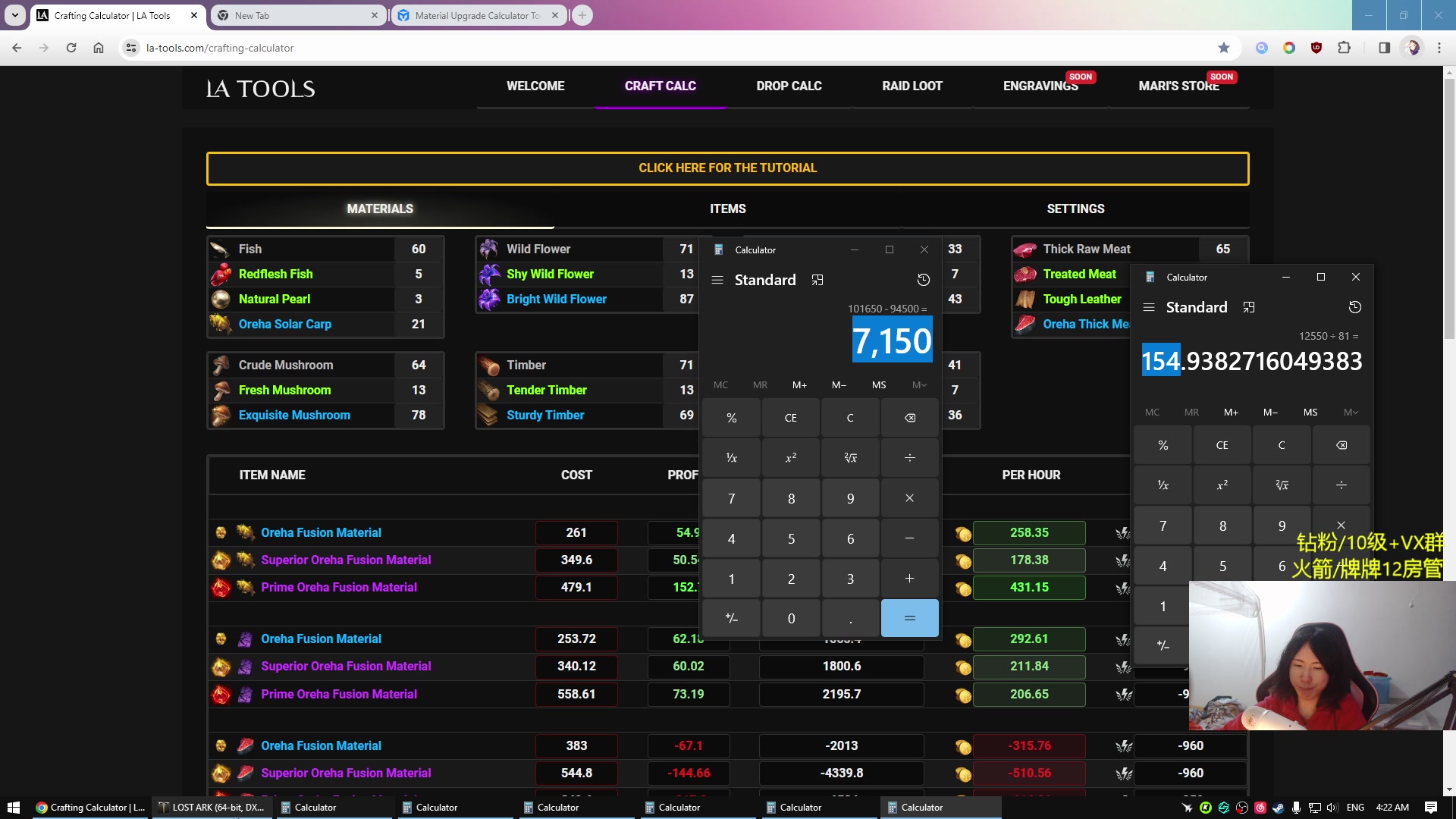1456x819 pixels.
Task: Open the DROP CALC menu item
Action: (x=789, y=86)
